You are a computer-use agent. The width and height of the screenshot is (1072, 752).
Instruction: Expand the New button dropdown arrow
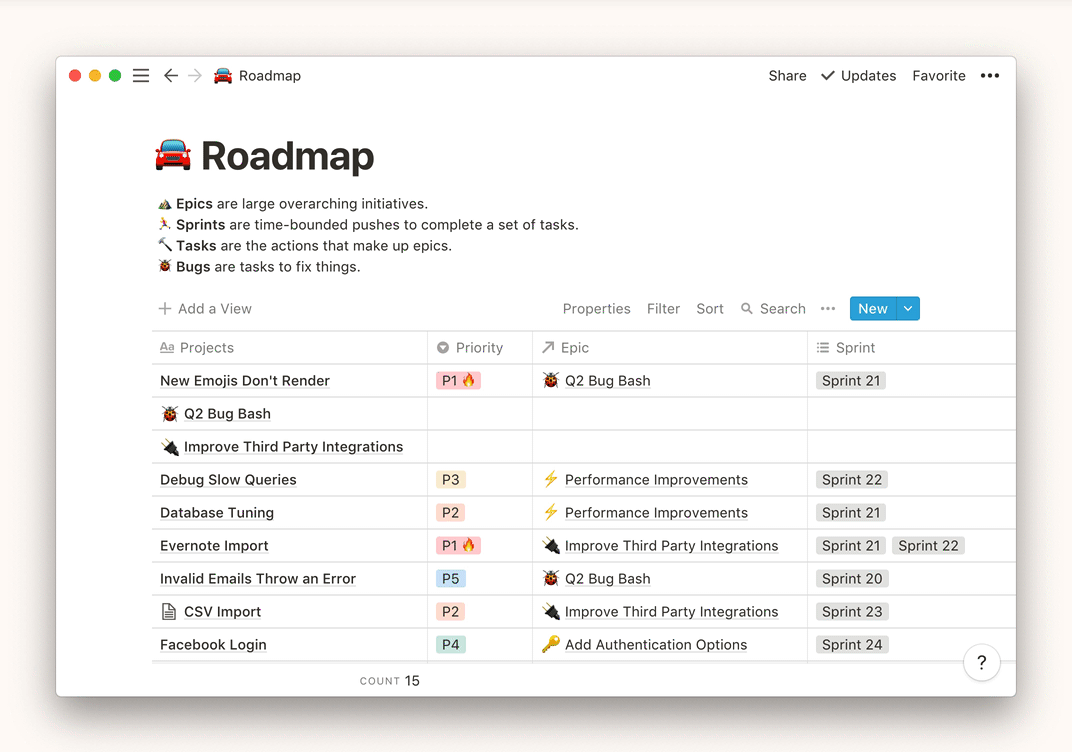coord(908,309)
